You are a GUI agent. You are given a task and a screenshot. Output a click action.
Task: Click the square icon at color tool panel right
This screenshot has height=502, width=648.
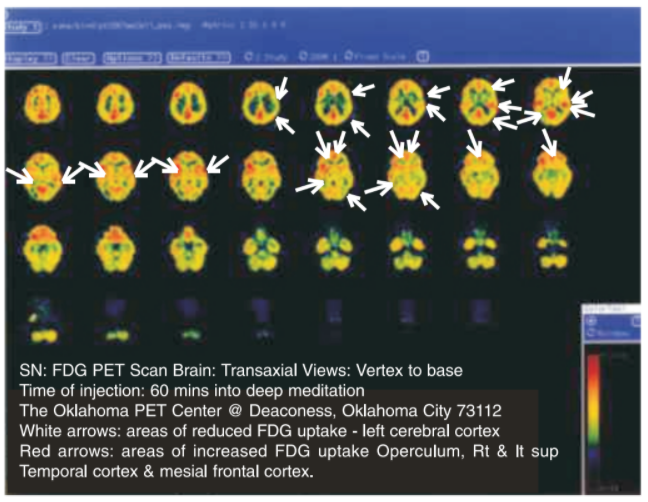coord(637,320)
